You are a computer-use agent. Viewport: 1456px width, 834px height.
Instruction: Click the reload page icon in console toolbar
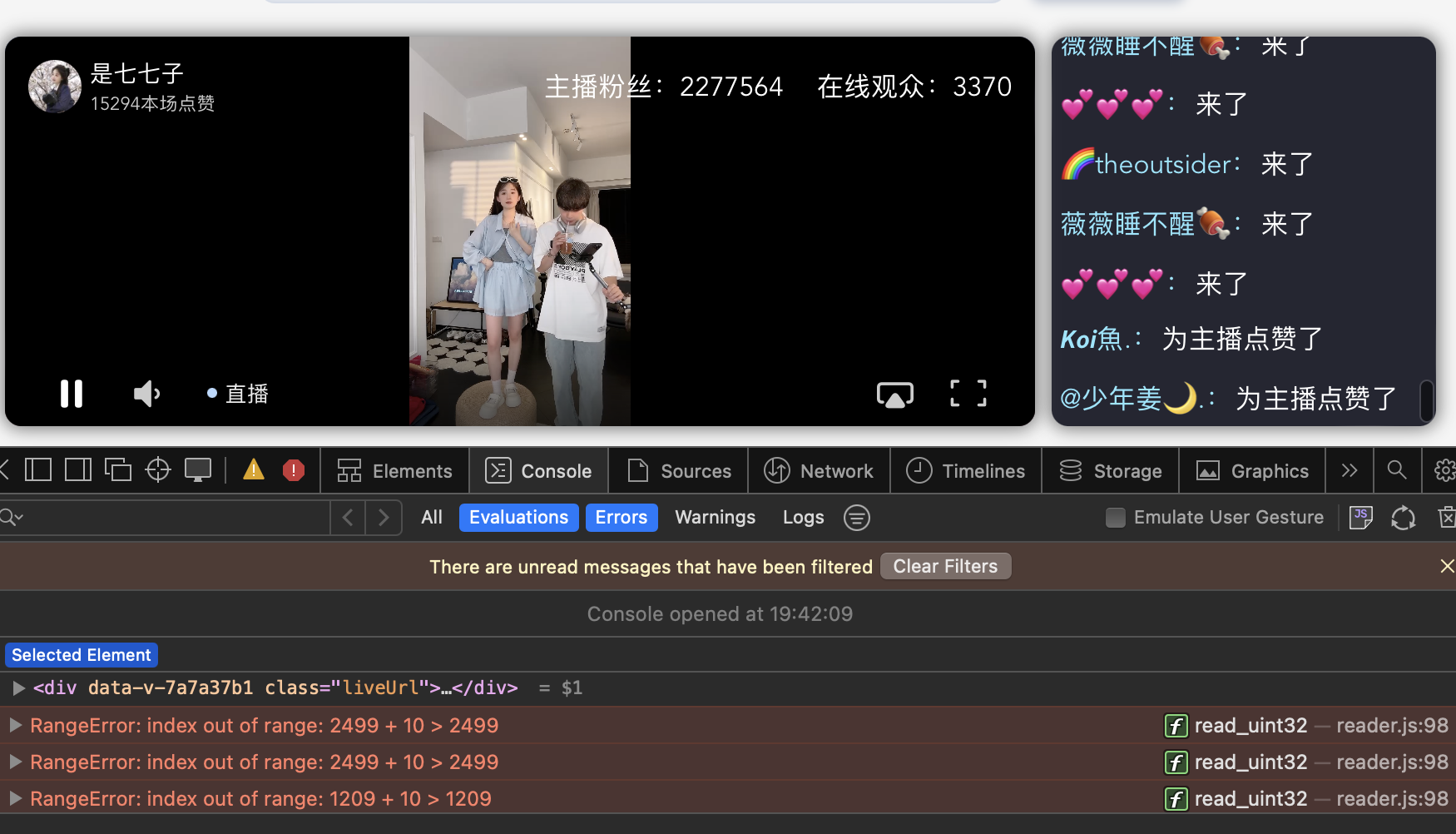pyautogui.click(x=1403, y=517)
